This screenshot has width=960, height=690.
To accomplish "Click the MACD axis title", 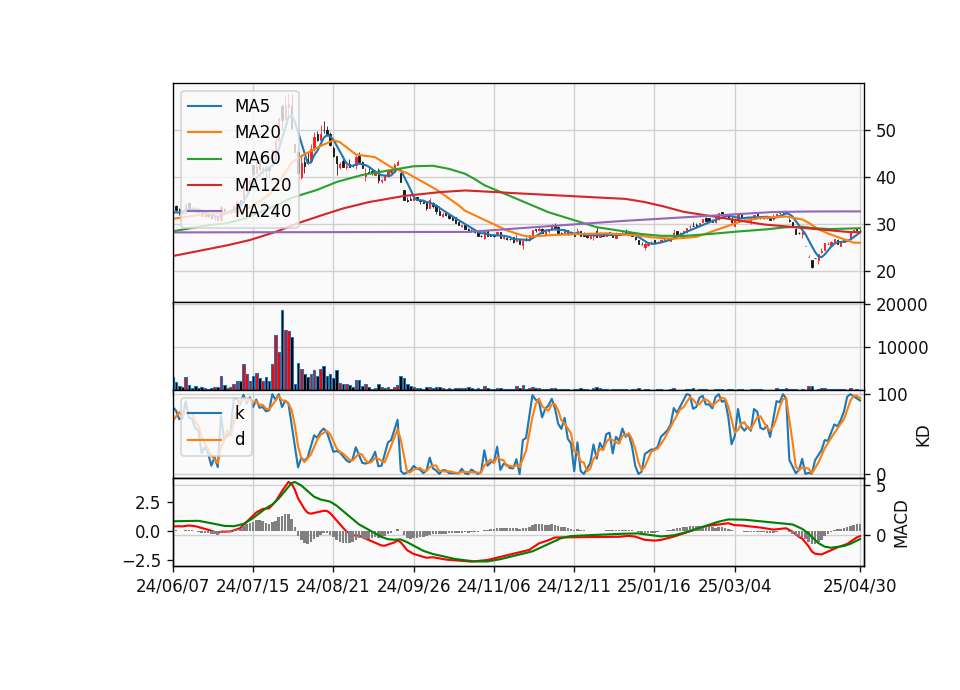I will (901, 524).
